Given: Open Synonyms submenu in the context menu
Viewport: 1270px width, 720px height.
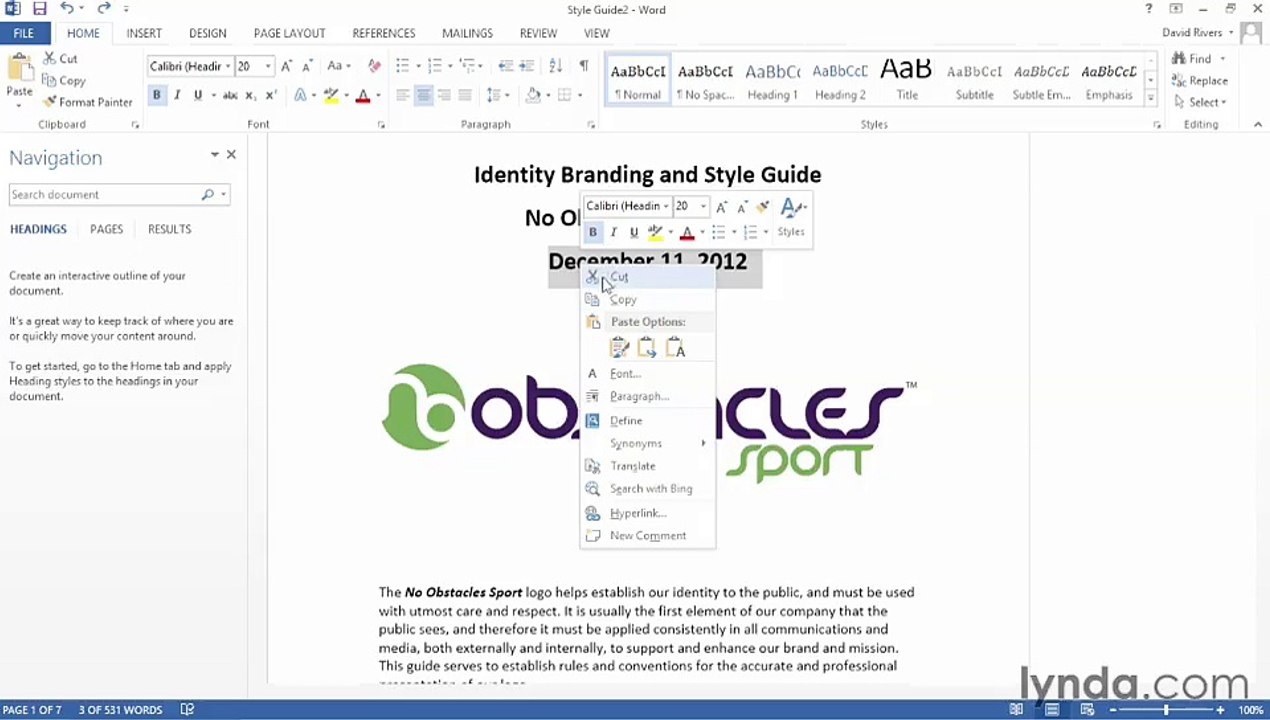Looking at the screenshot, I should point(648,443).
